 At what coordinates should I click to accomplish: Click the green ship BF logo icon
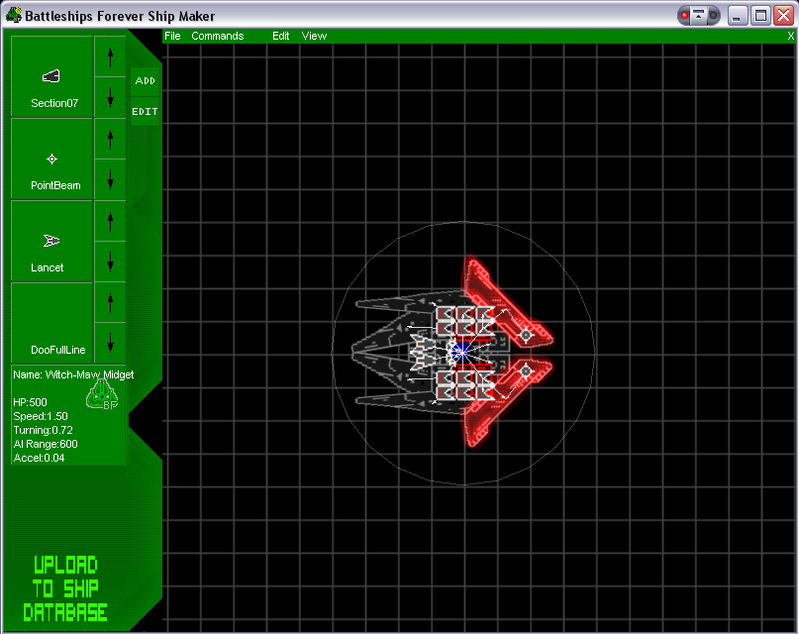pos(102,394)
